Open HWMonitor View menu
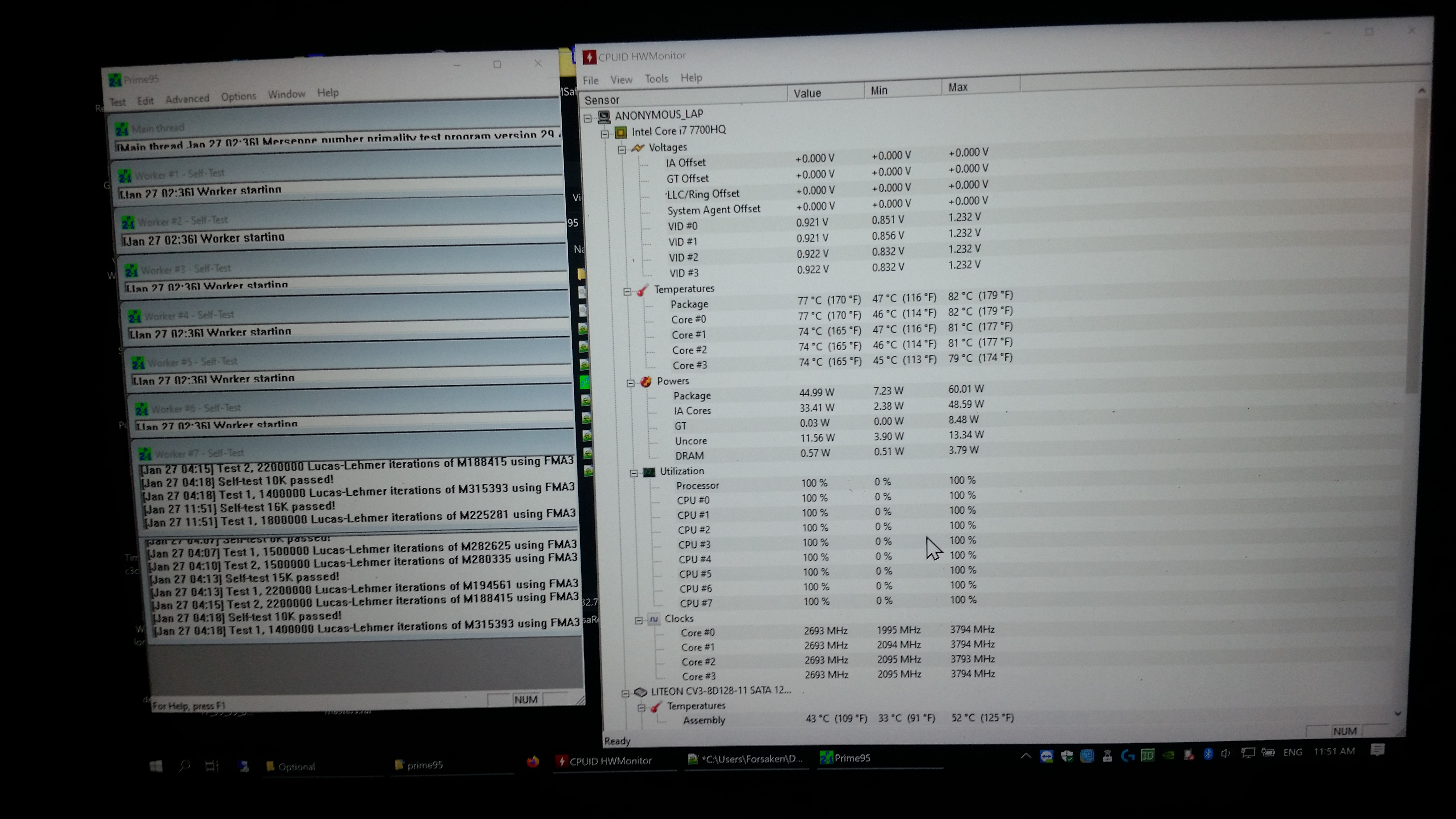Image resolution: width=1456 pixels, height=819 pixels. click(x=621, y=80)
